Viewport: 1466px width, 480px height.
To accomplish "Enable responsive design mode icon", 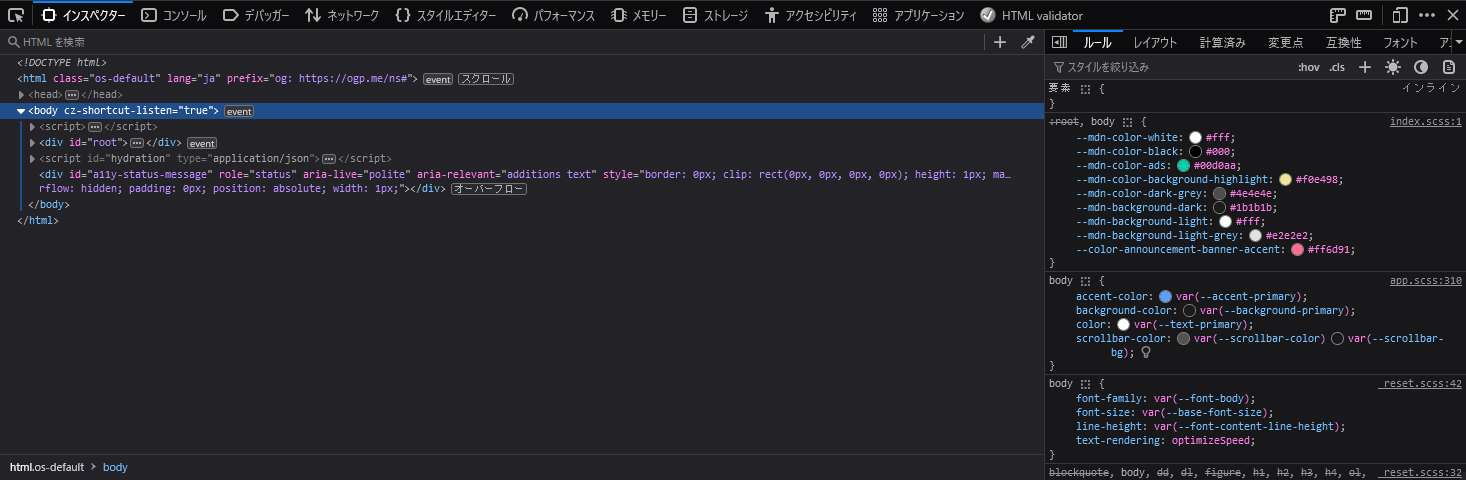I will pos(1400,15).
